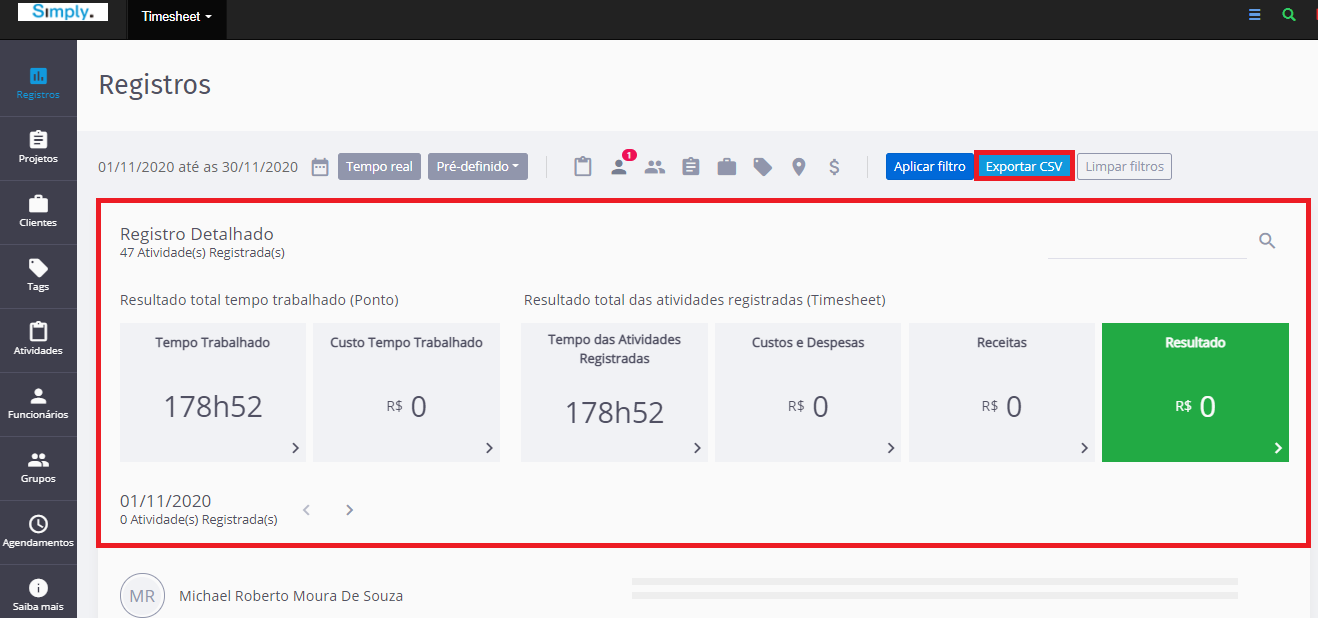This screenshot has width=1318, height=618.
Task: Expand the Custos e Despesas card arrow
Action: [x=891, y=448]
